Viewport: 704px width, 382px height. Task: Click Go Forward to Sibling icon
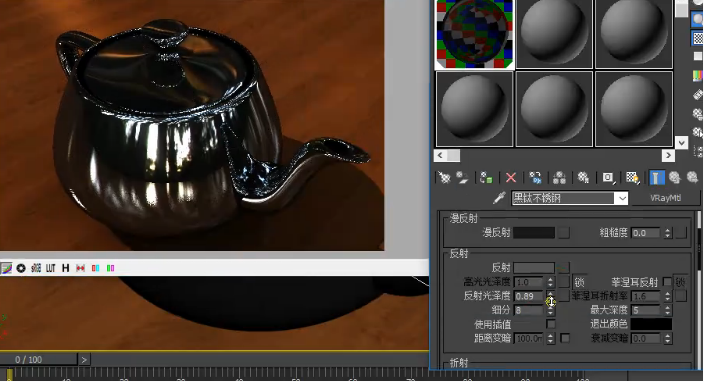click(x=692, y=178)
